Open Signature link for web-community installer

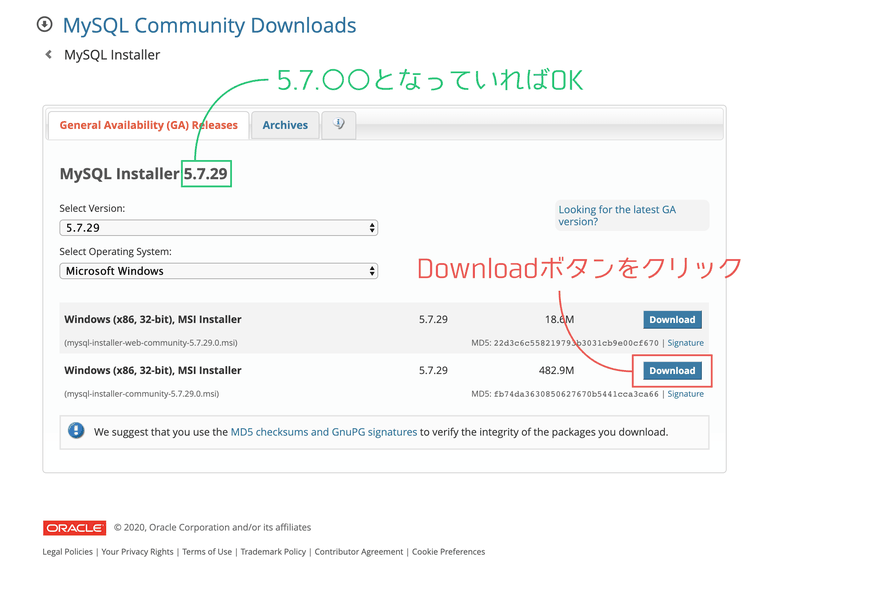685,343
